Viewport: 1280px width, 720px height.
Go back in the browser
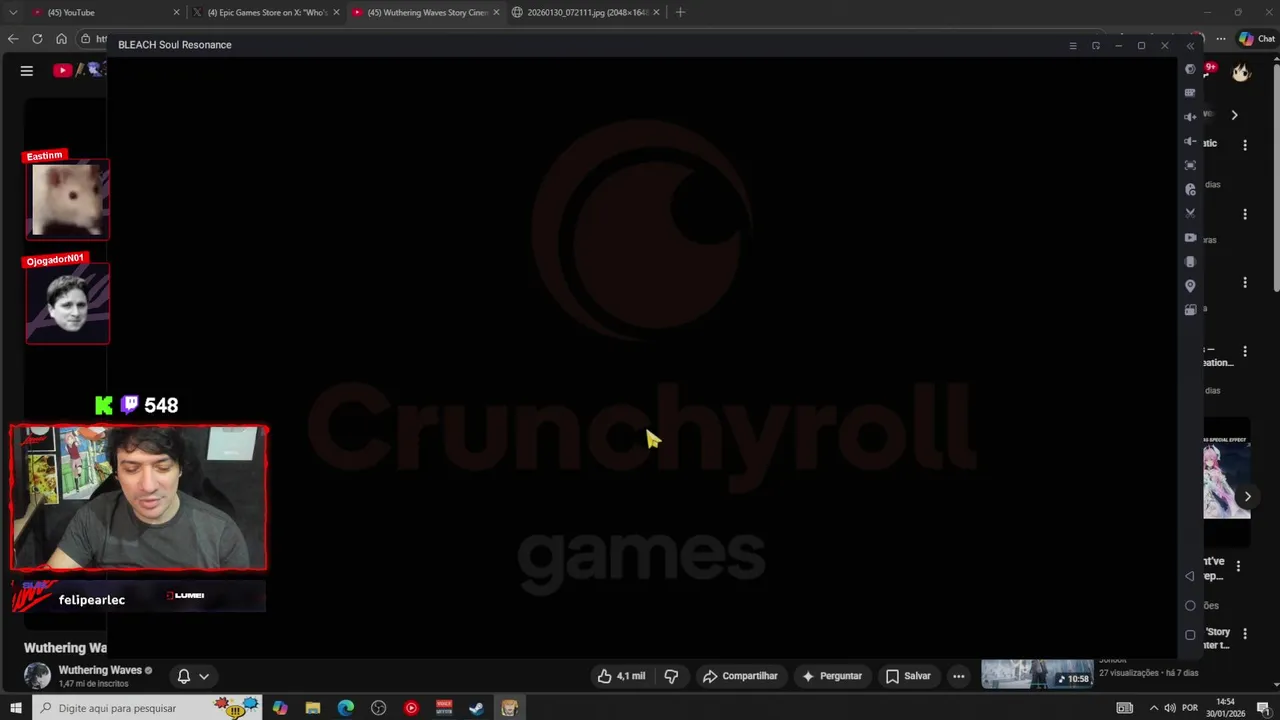13,39
